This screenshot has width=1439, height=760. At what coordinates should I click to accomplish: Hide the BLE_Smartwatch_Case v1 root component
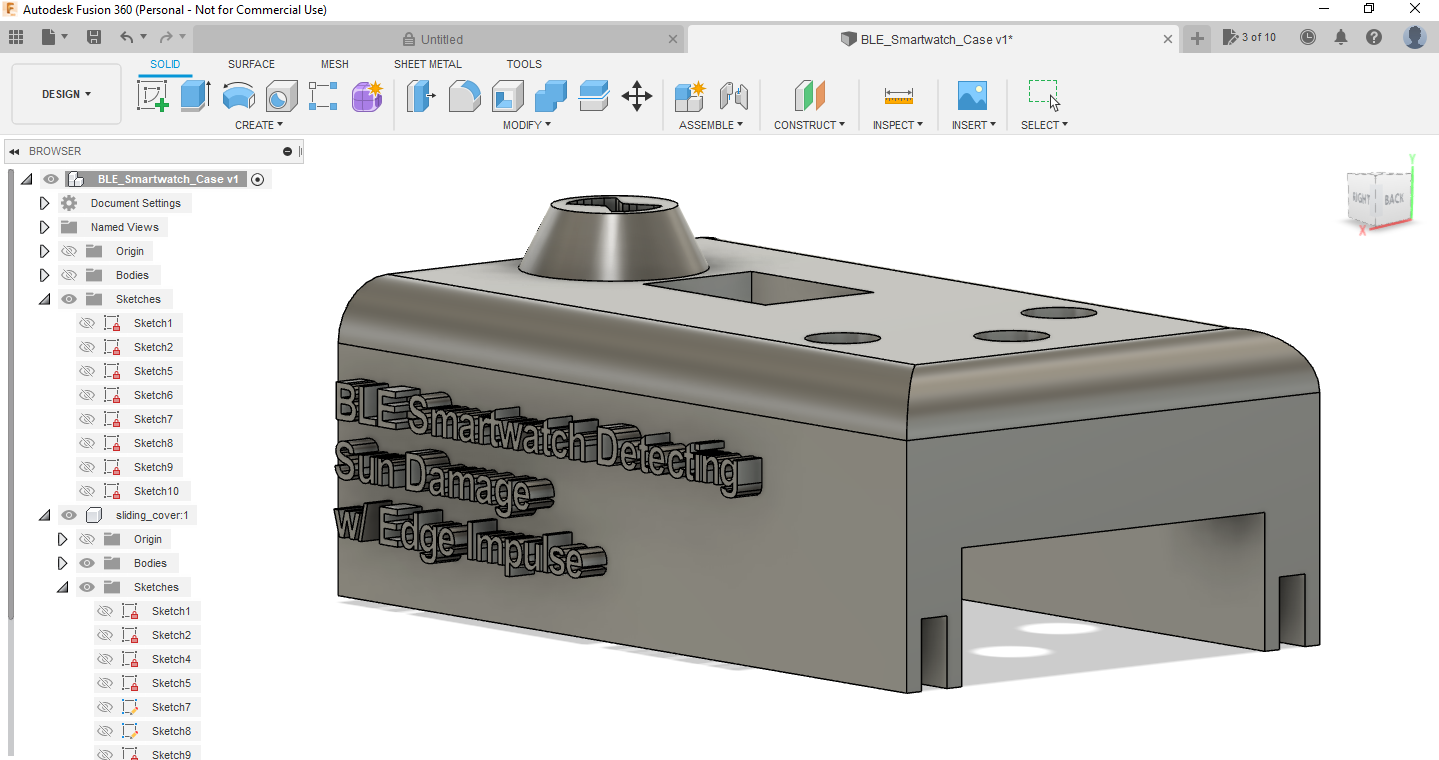pyautogui.click(x=51, y=179)
